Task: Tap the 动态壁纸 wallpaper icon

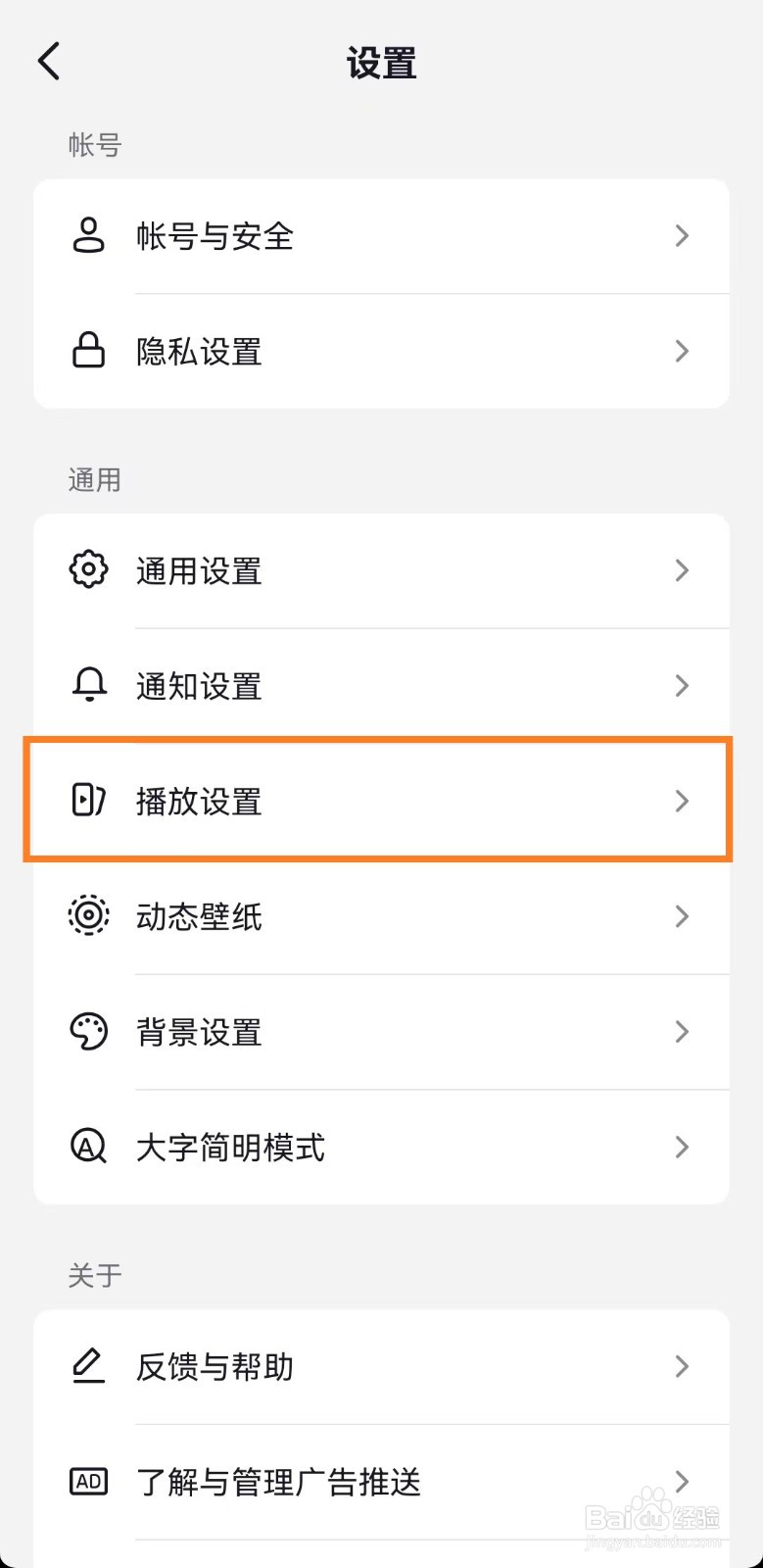Action: tap(88, 915)
